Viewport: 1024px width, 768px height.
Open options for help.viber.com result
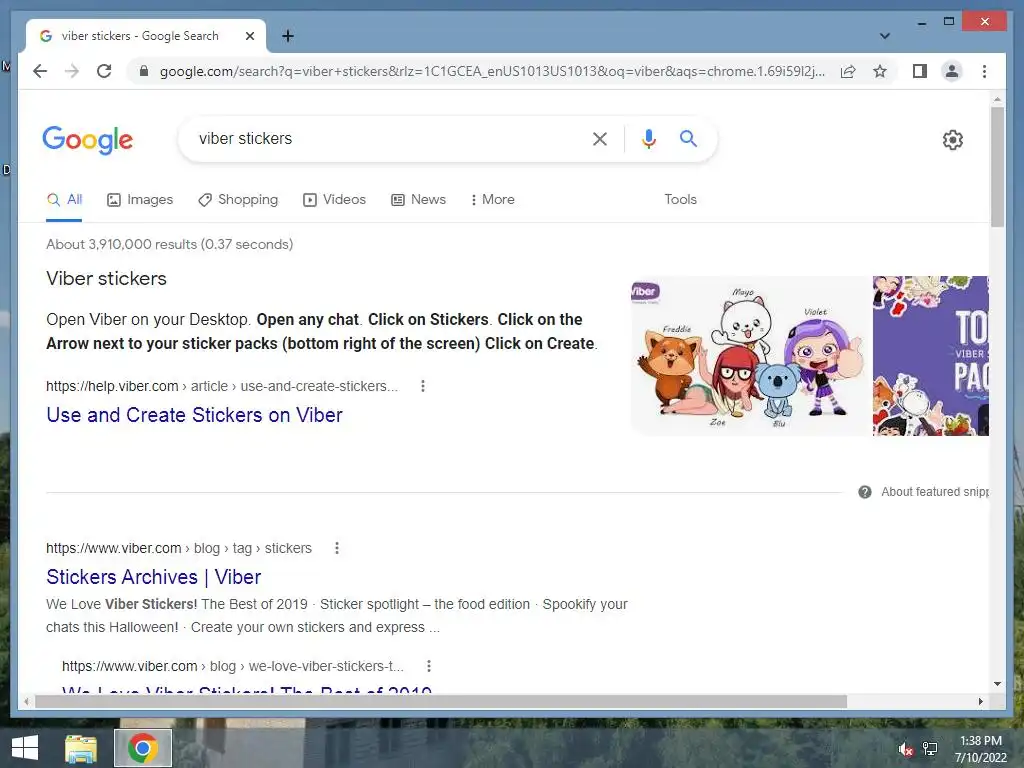coord(423,386)
